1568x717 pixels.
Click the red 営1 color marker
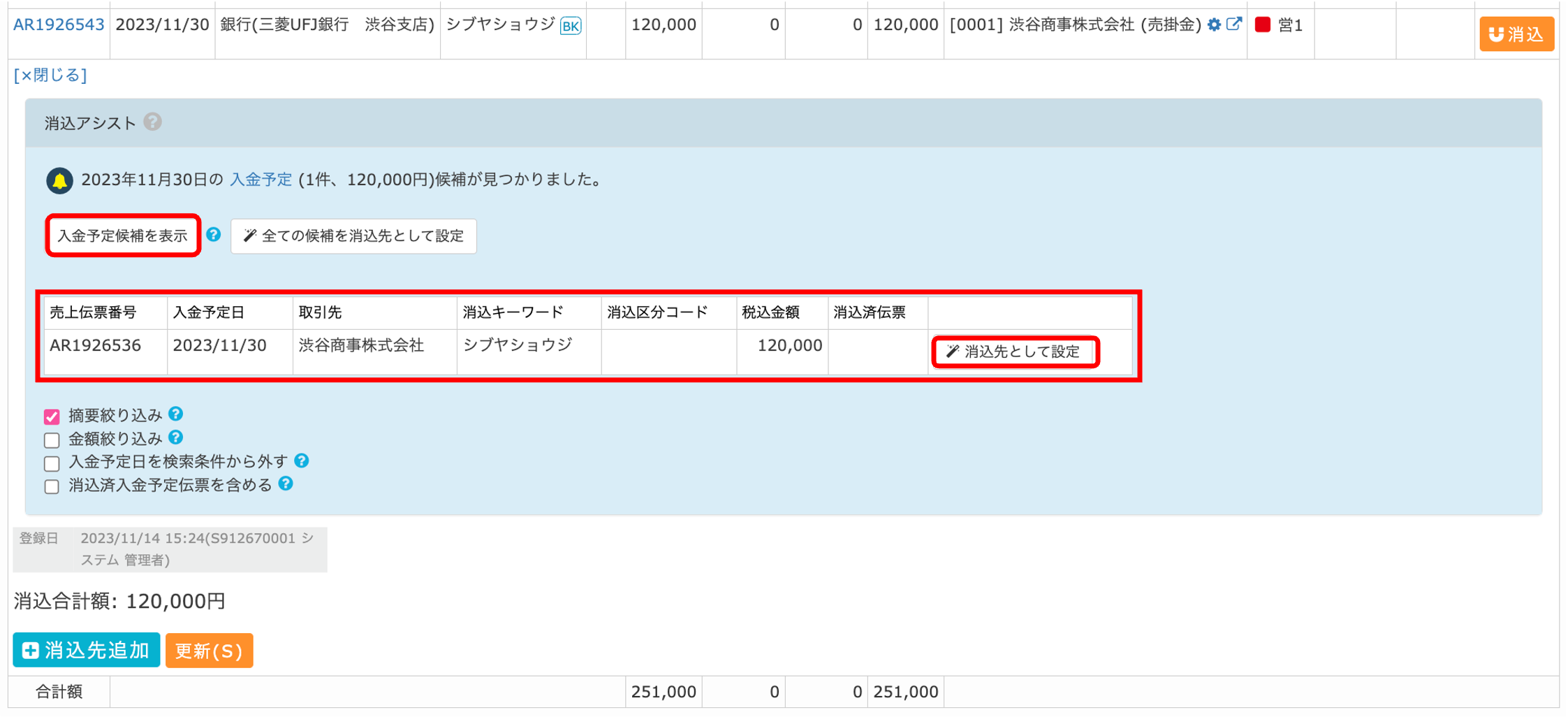[1263, 25]
